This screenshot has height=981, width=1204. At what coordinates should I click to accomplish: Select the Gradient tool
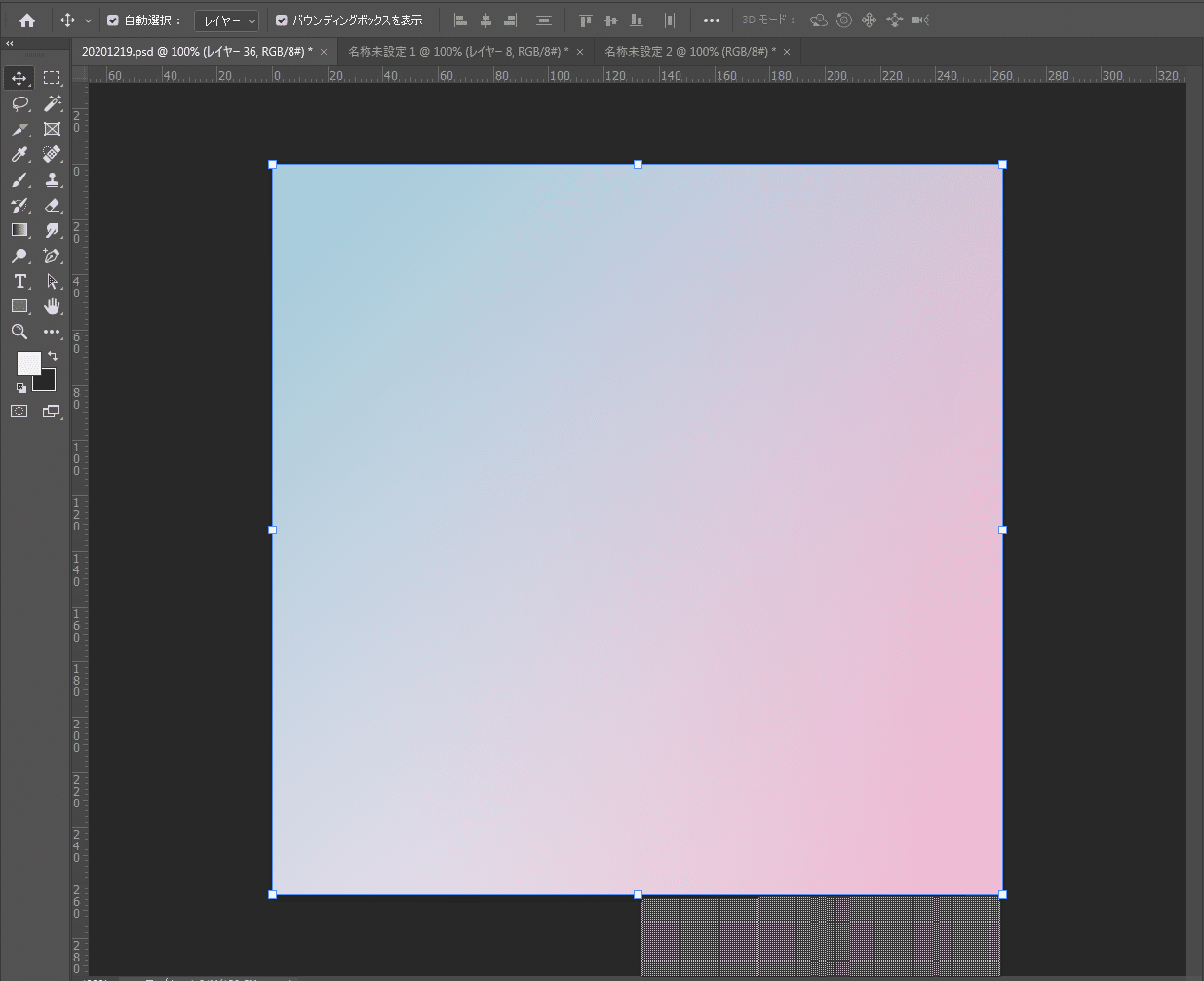click(x=19, y=230)
